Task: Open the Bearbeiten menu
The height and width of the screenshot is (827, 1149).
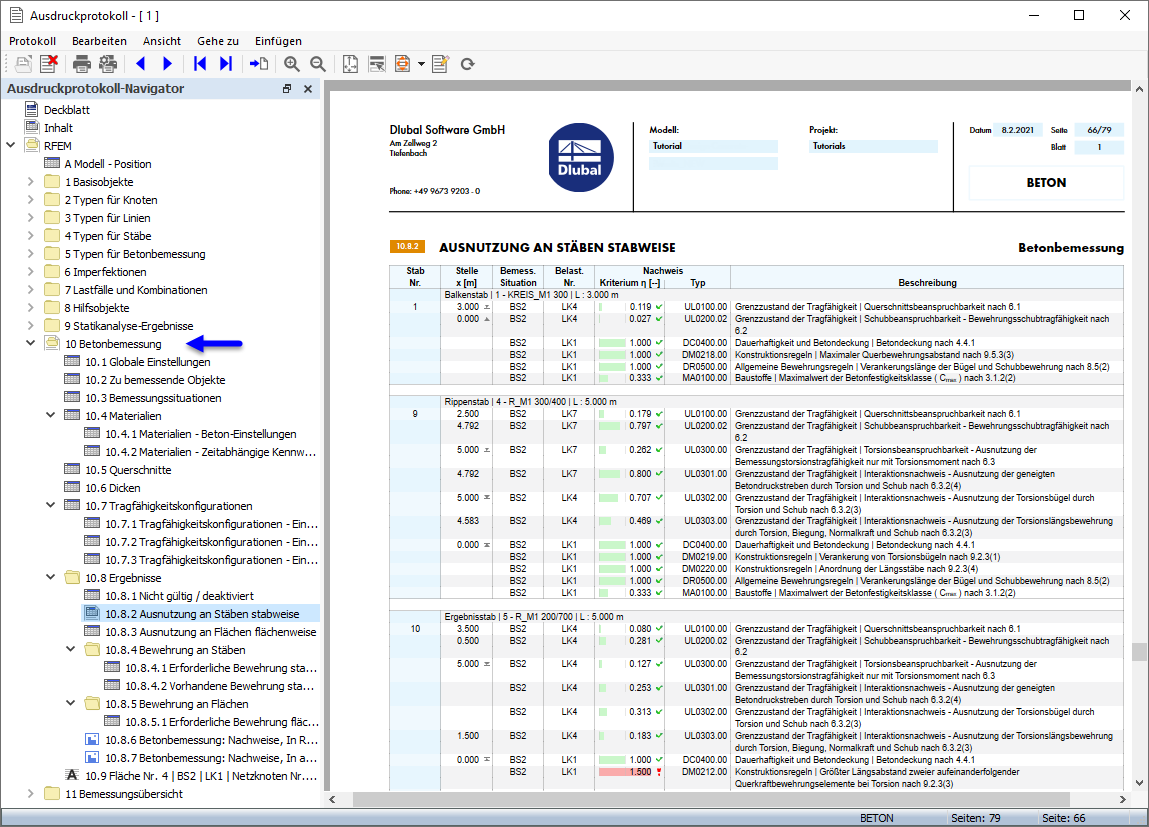Action: tap(99, 41)
